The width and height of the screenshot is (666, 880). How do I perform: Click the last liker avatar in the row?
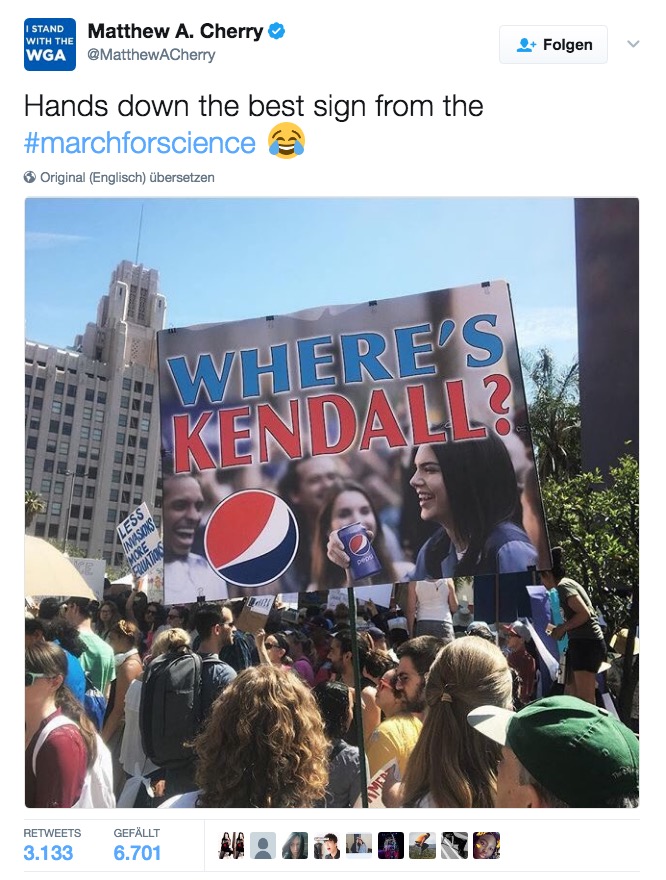(487, 846)
